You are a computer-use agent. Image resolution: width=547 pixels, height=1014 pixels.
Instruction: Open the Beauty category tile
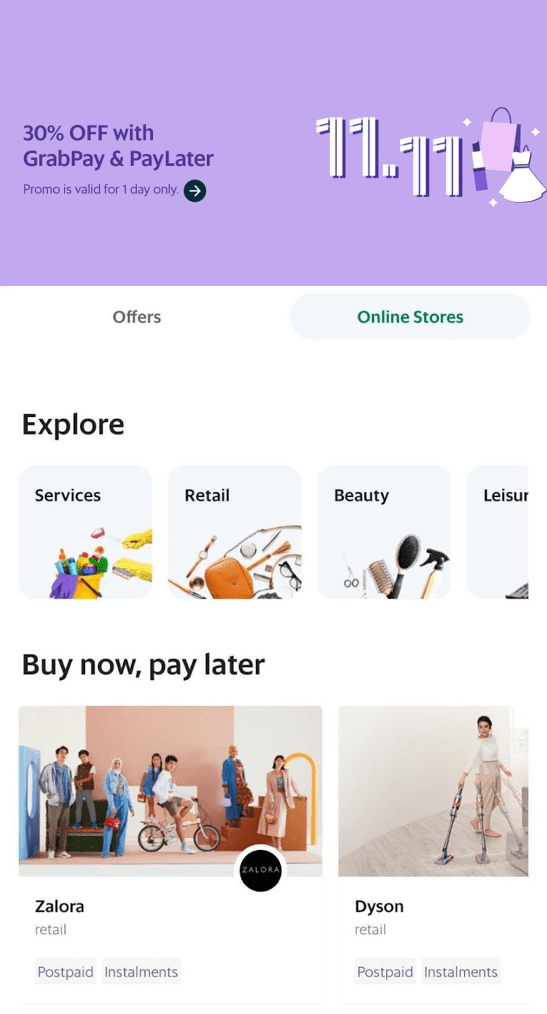384,532
